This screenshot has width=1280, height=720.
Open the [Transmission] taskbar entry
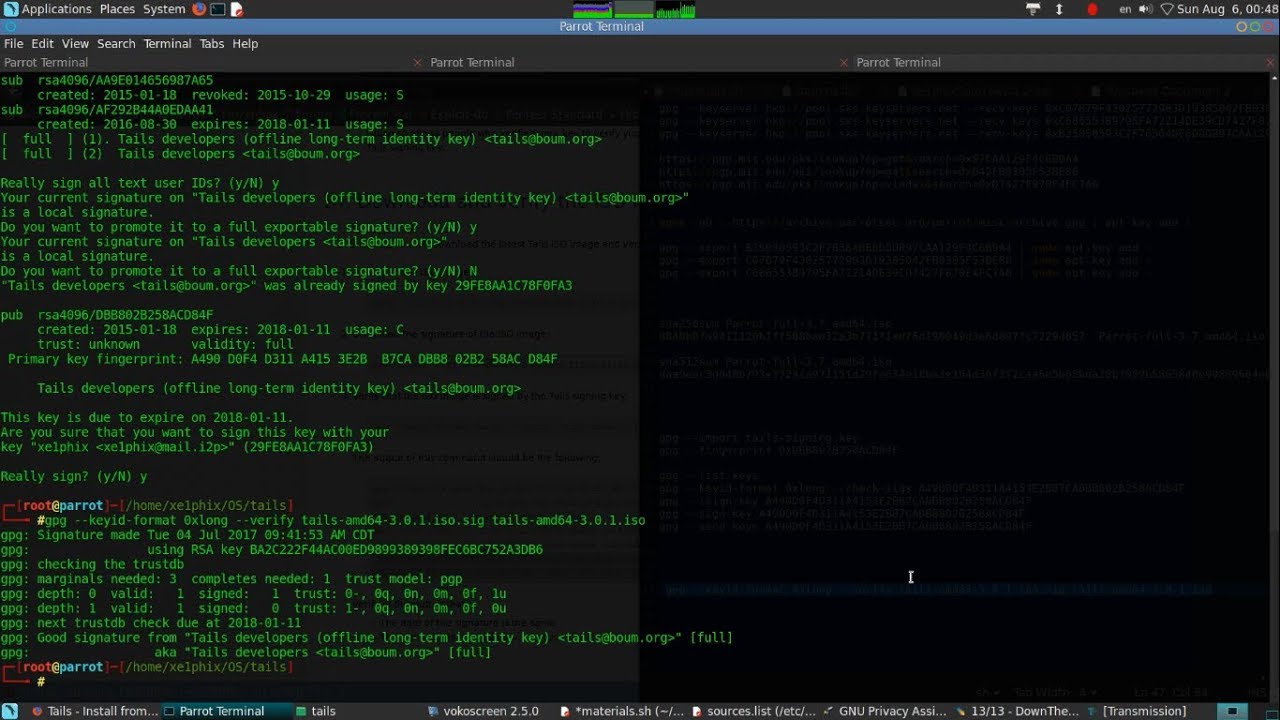[x=1136, y=711]
